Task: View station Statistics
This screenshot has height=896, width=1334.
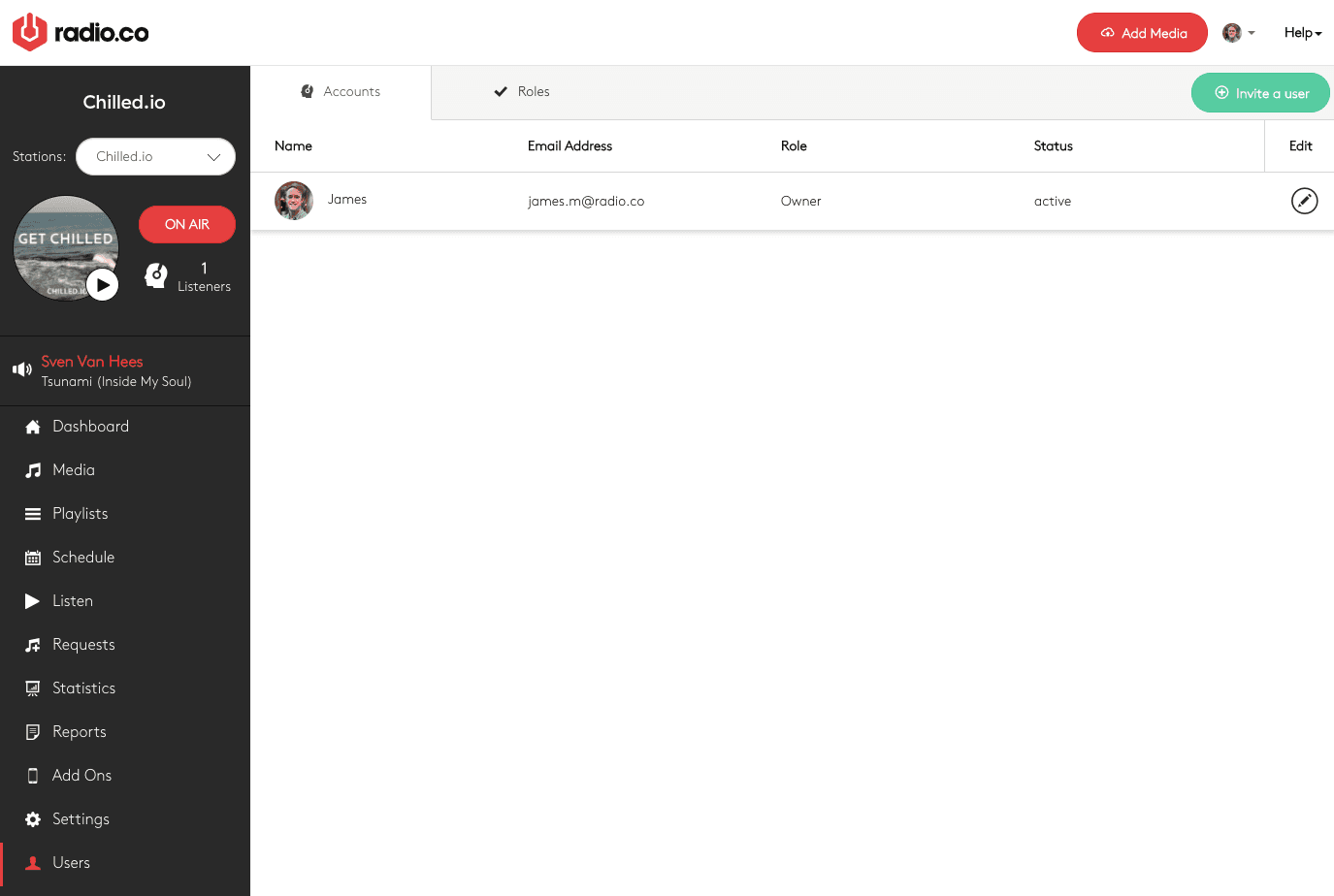Action: click(x=84, y=688)
